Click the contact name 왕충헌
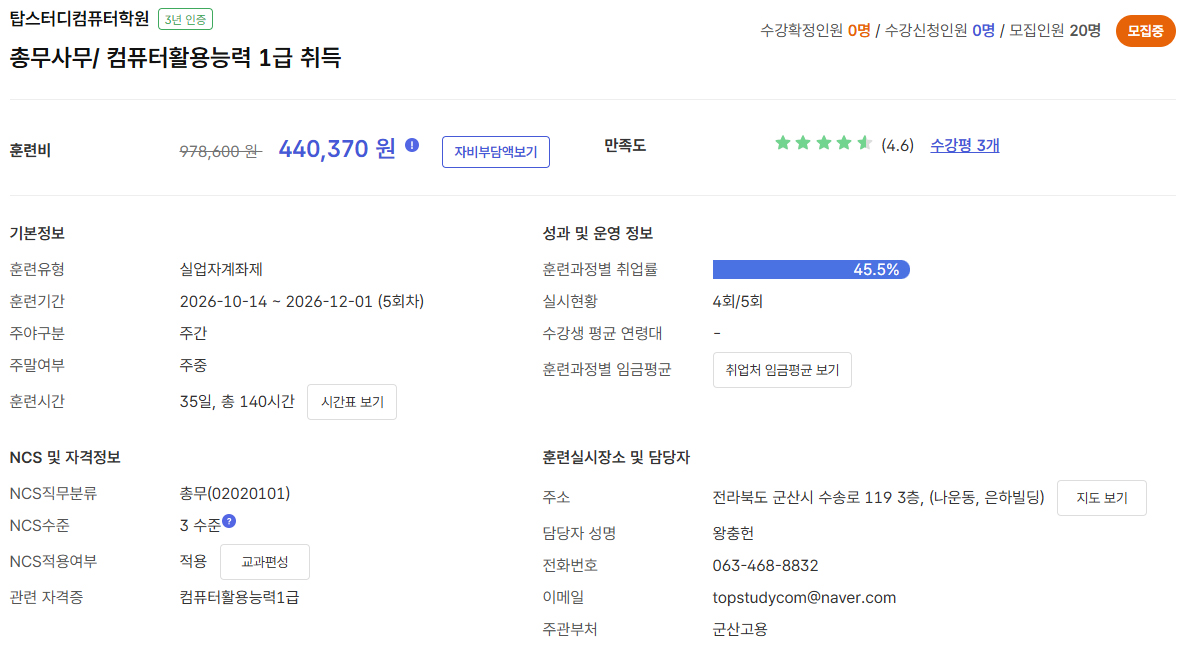 point(733,534)
